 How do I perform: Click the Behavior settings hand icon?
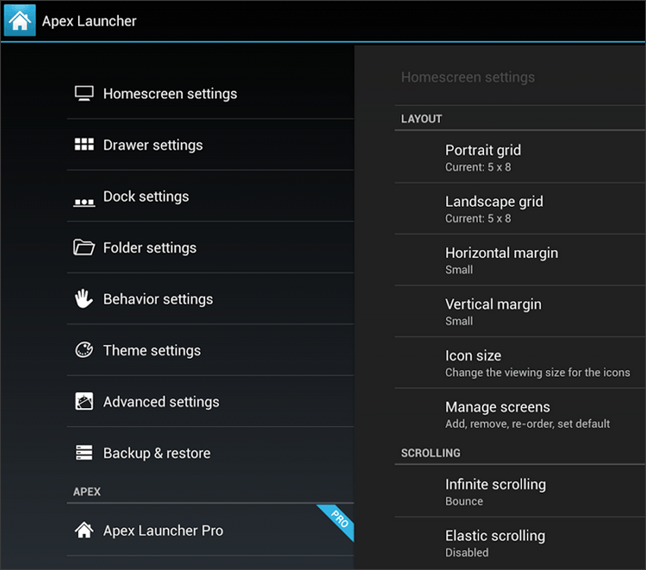tap(84, 299)
